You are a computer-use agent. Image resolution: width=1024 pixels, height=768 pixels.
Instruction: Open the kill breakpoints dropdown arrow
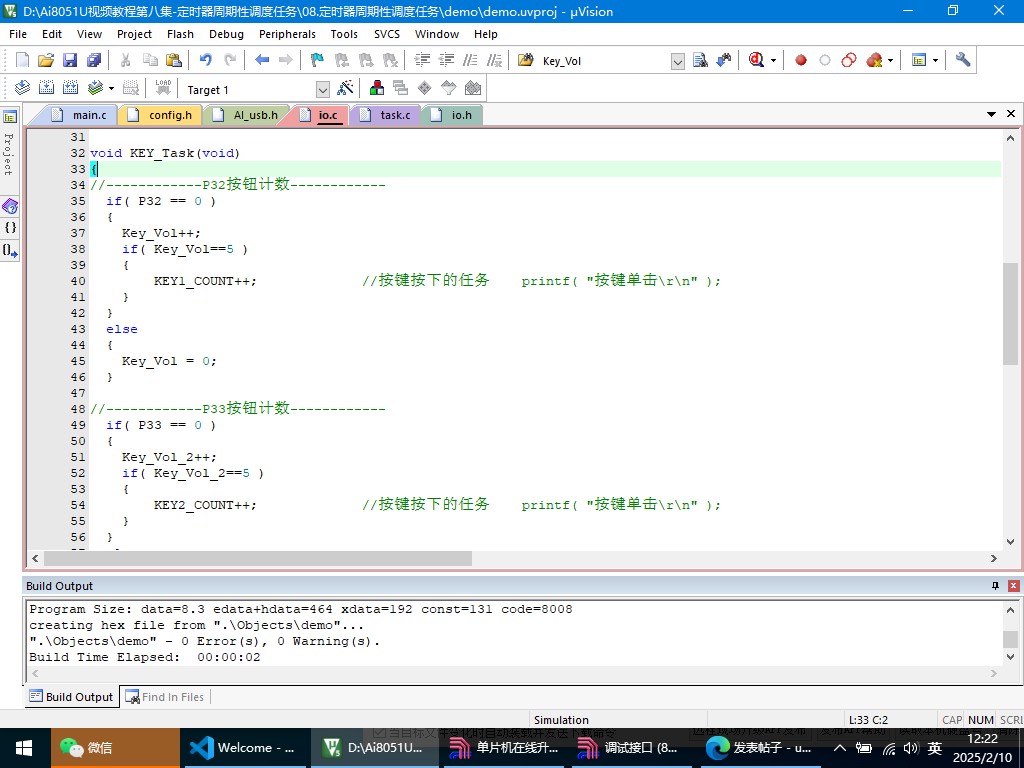point(890,61)
